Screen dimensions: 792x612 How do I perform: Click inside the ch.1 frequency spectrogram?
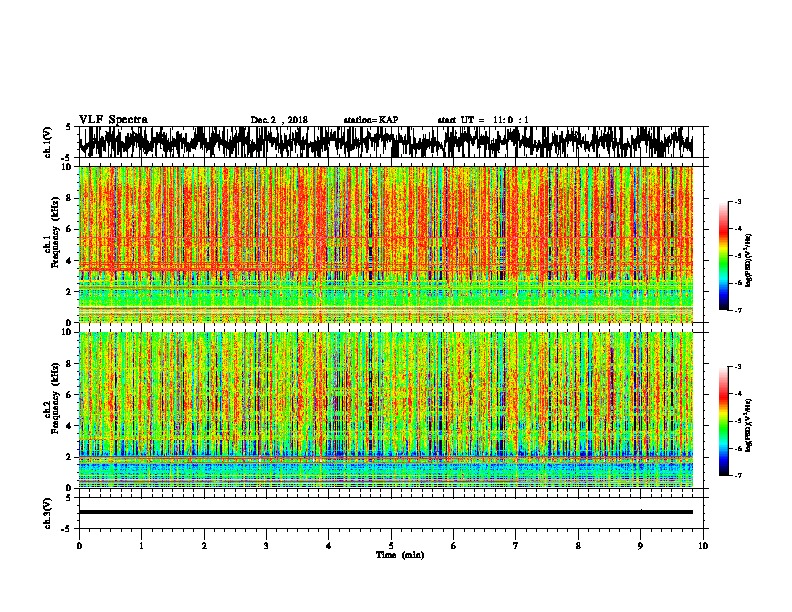click(x=386, y=244)
